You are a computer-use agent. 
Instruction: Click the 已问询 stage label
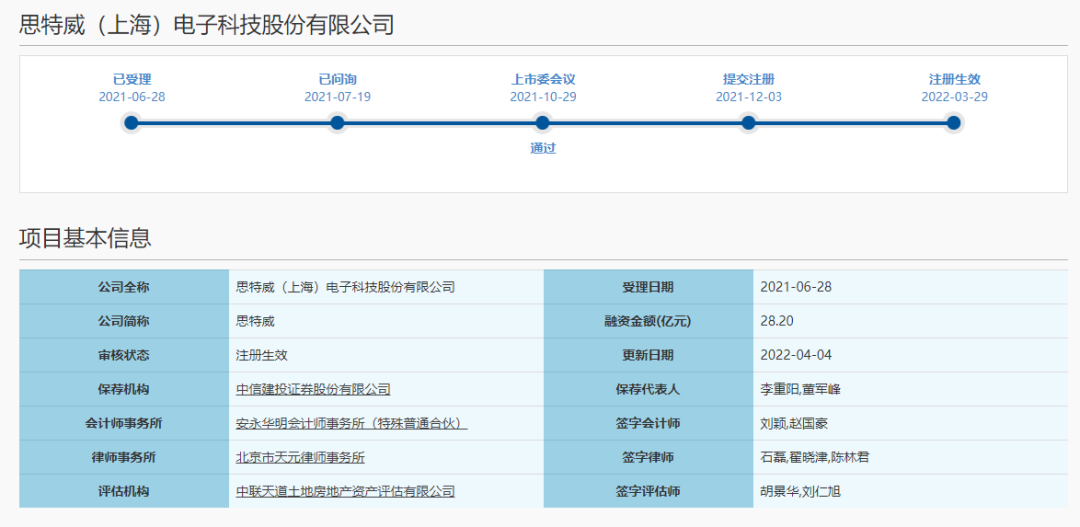[338, 79]
